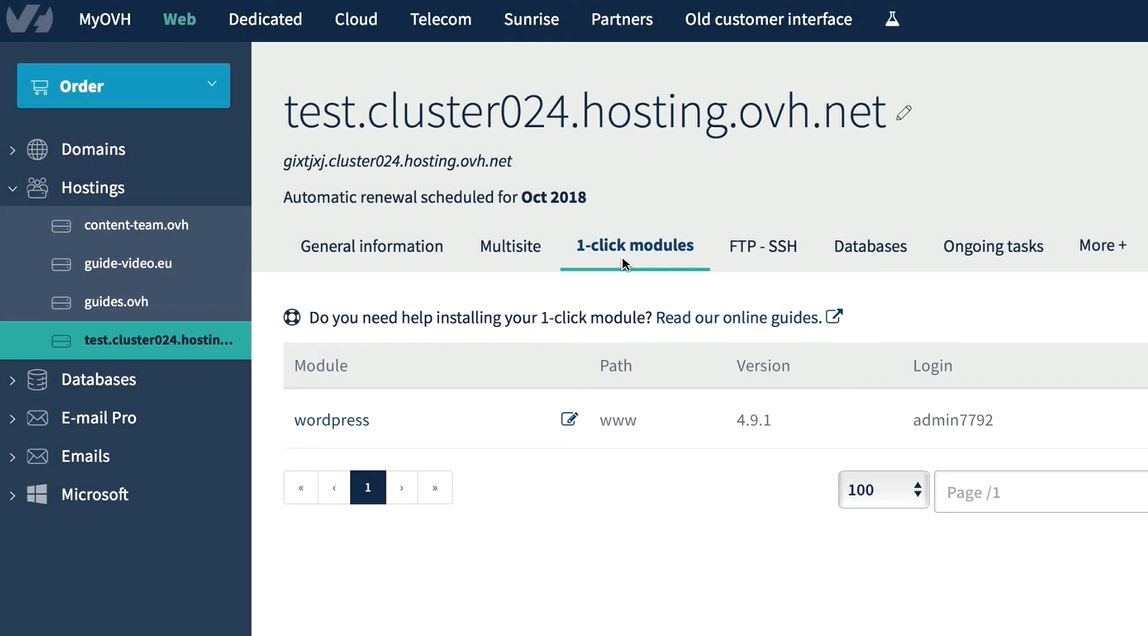The width and height of the screenshot is (1148, 636).
Task: Click the Emails envelope icon
Action: (37, 456)
